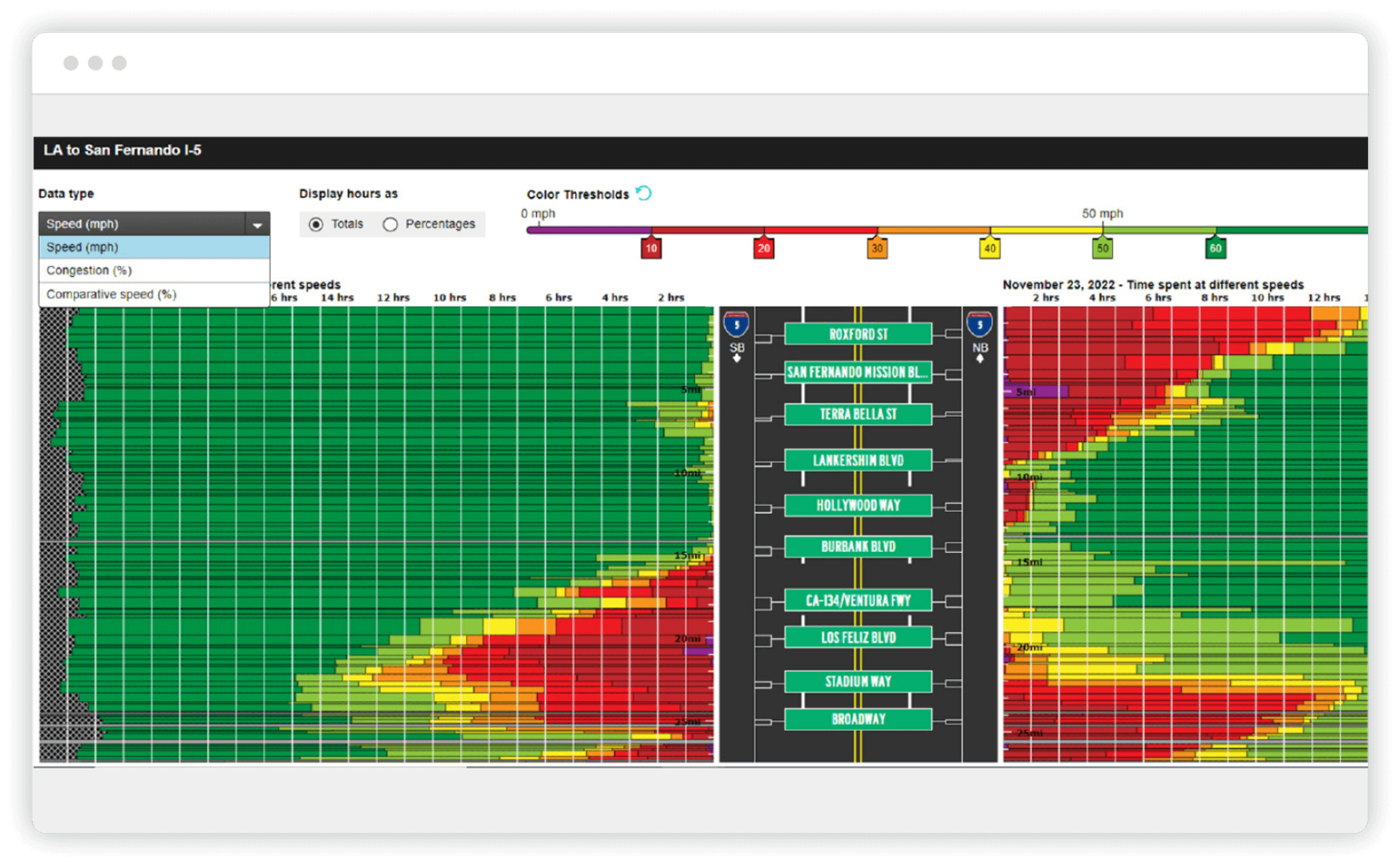Click the 30 mph threshold slider handle

pyautogui.click(x=877, y=247)
